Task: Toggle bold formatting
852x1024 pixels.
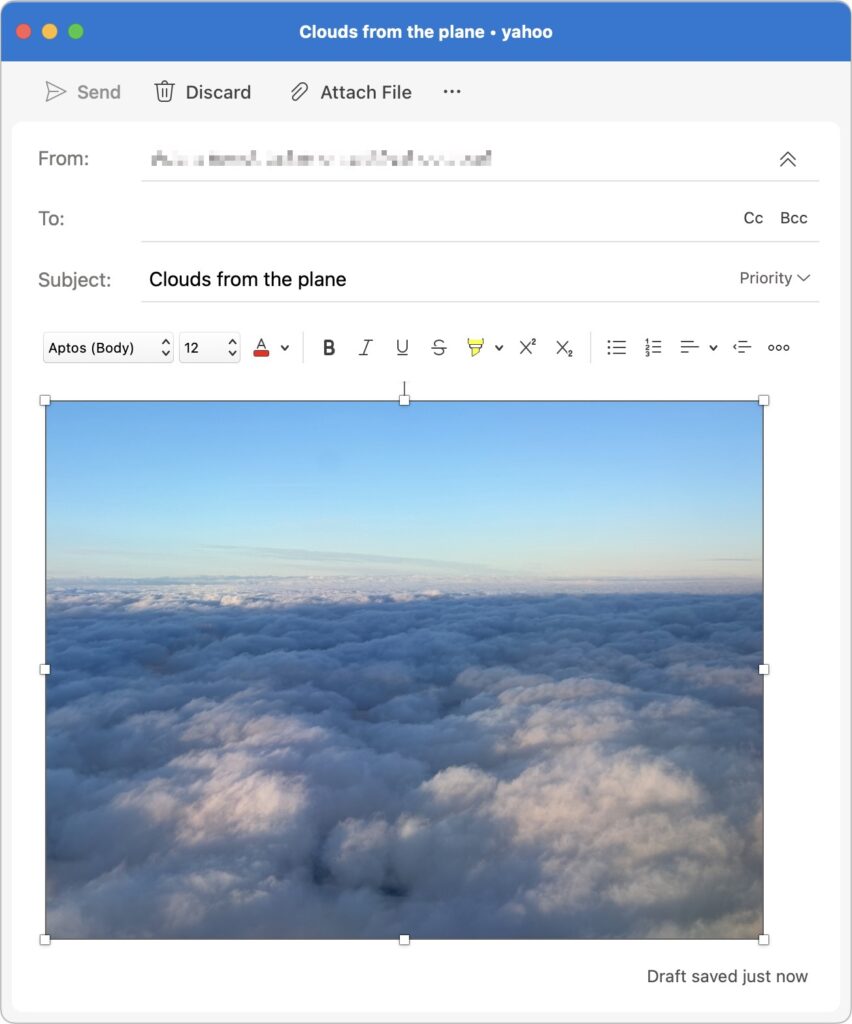Action: point(329,348)
